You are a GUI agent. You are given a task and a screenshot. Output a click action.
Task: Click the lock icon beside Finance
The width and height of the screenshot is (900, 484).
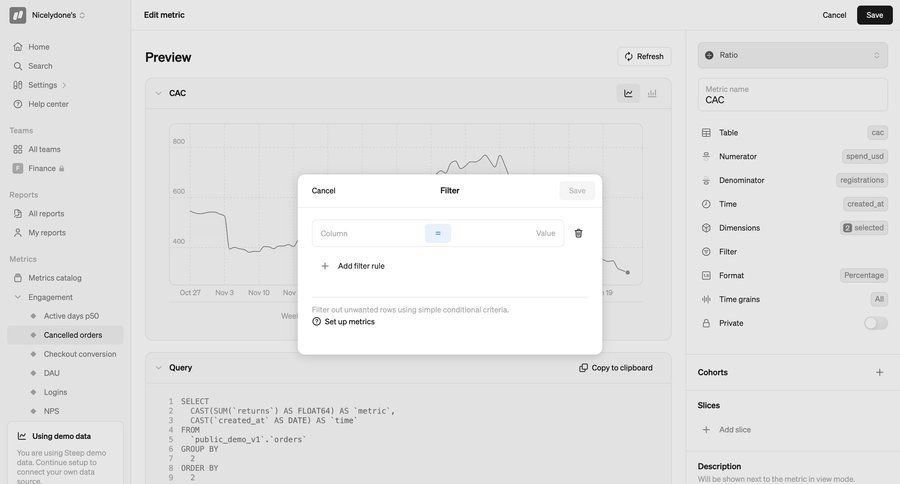(x=61, y=169)
